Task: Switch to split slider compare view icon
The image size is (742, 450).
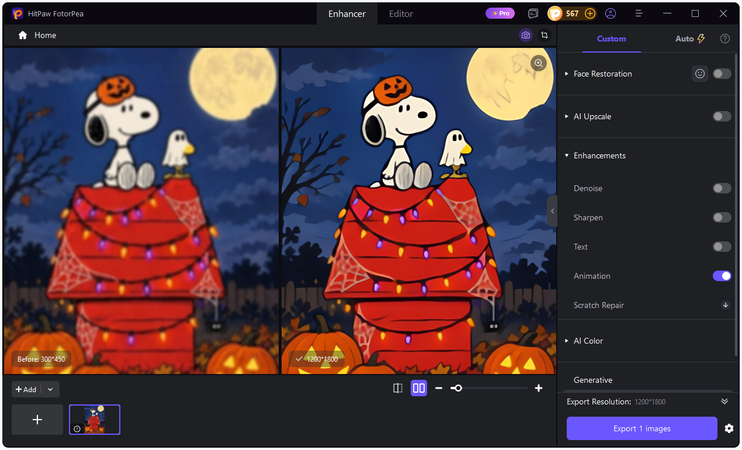Action: click(x=398, y=388)
